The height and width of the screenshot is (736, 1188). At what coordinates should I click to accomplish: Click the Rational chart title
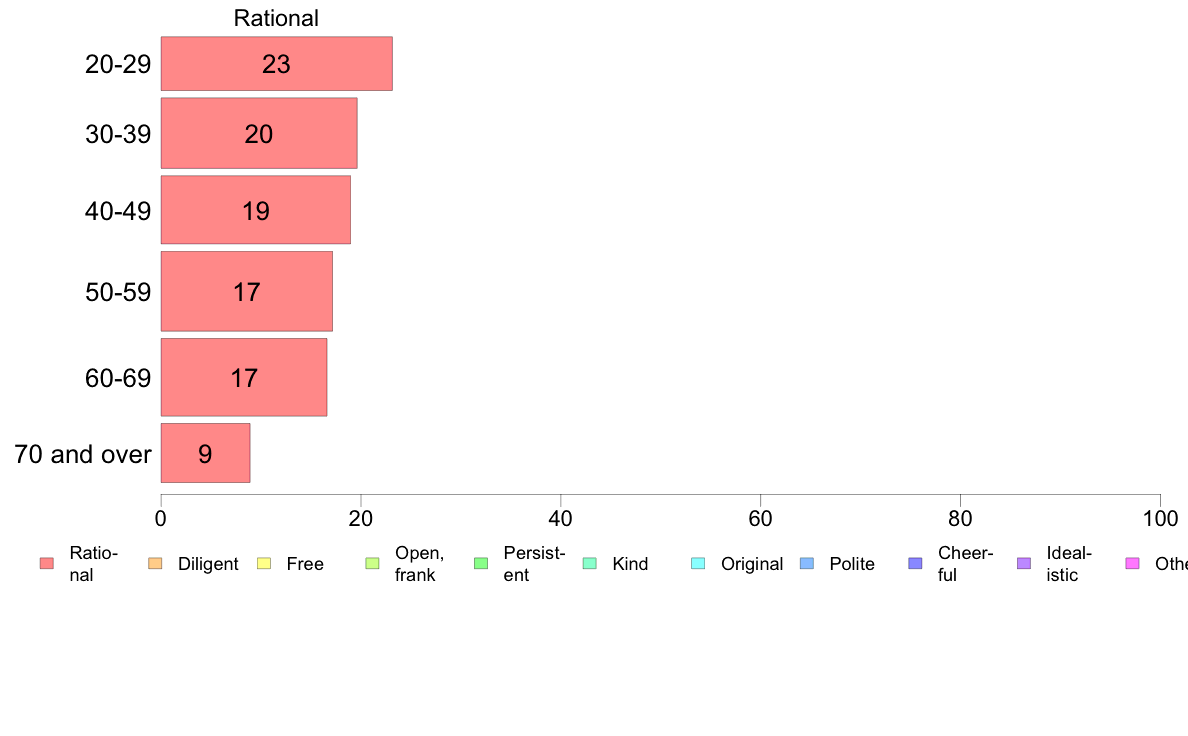pos(276,18)
